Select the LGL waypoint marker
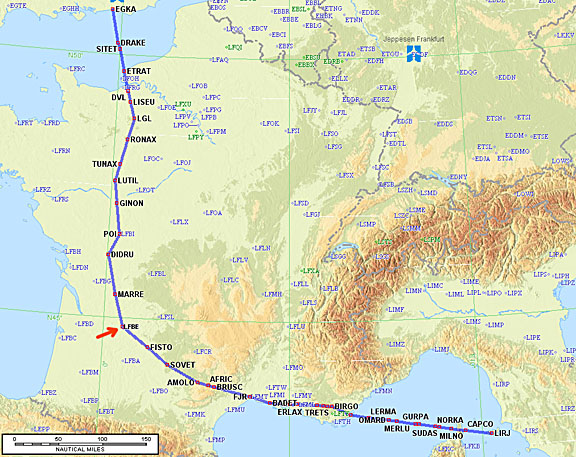 tap(134, 118)
